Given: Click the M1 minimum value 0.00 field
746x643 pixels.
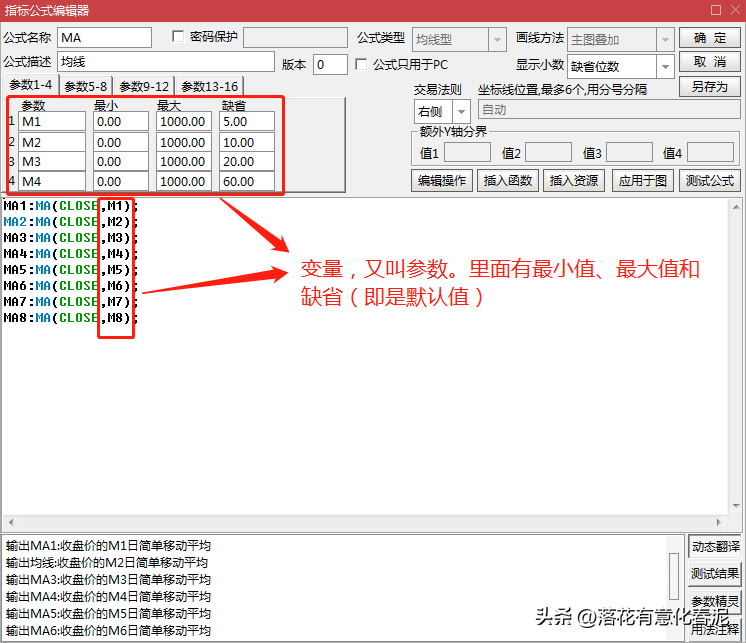Looking at the screenshot, I should 121,121.
